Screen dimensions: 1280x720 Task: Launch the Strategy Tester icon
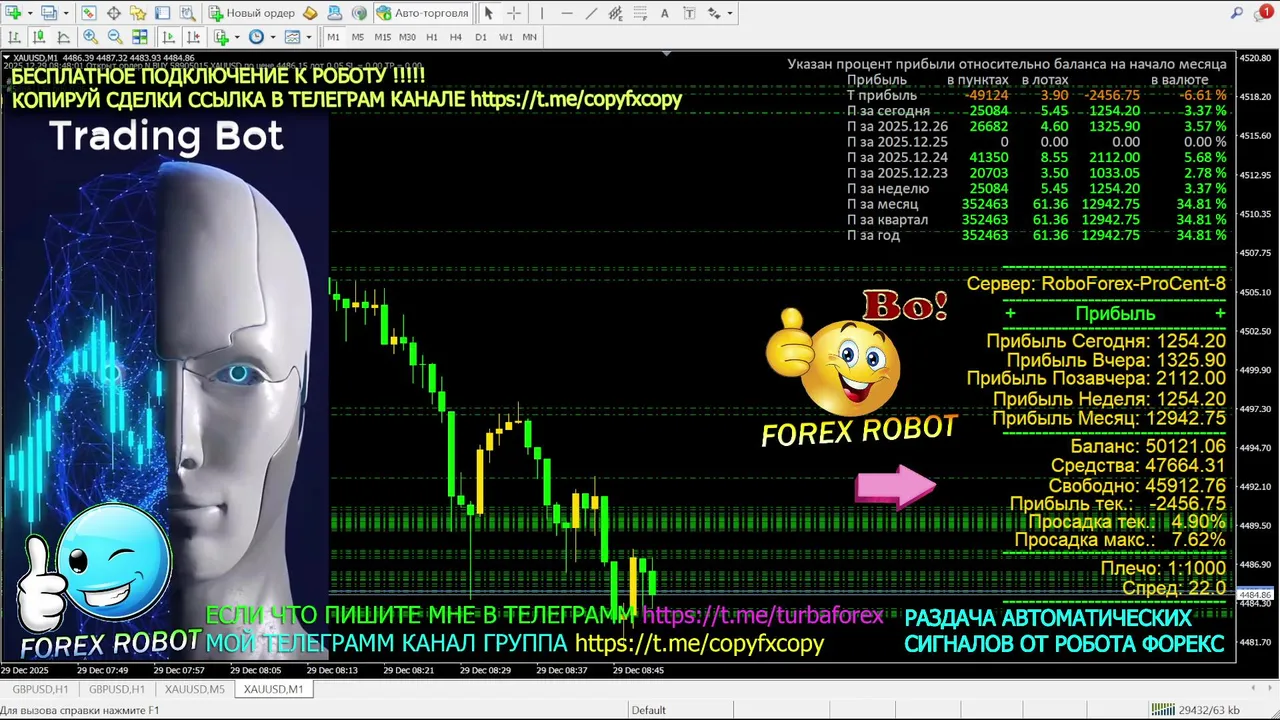[x=187, y=13]
